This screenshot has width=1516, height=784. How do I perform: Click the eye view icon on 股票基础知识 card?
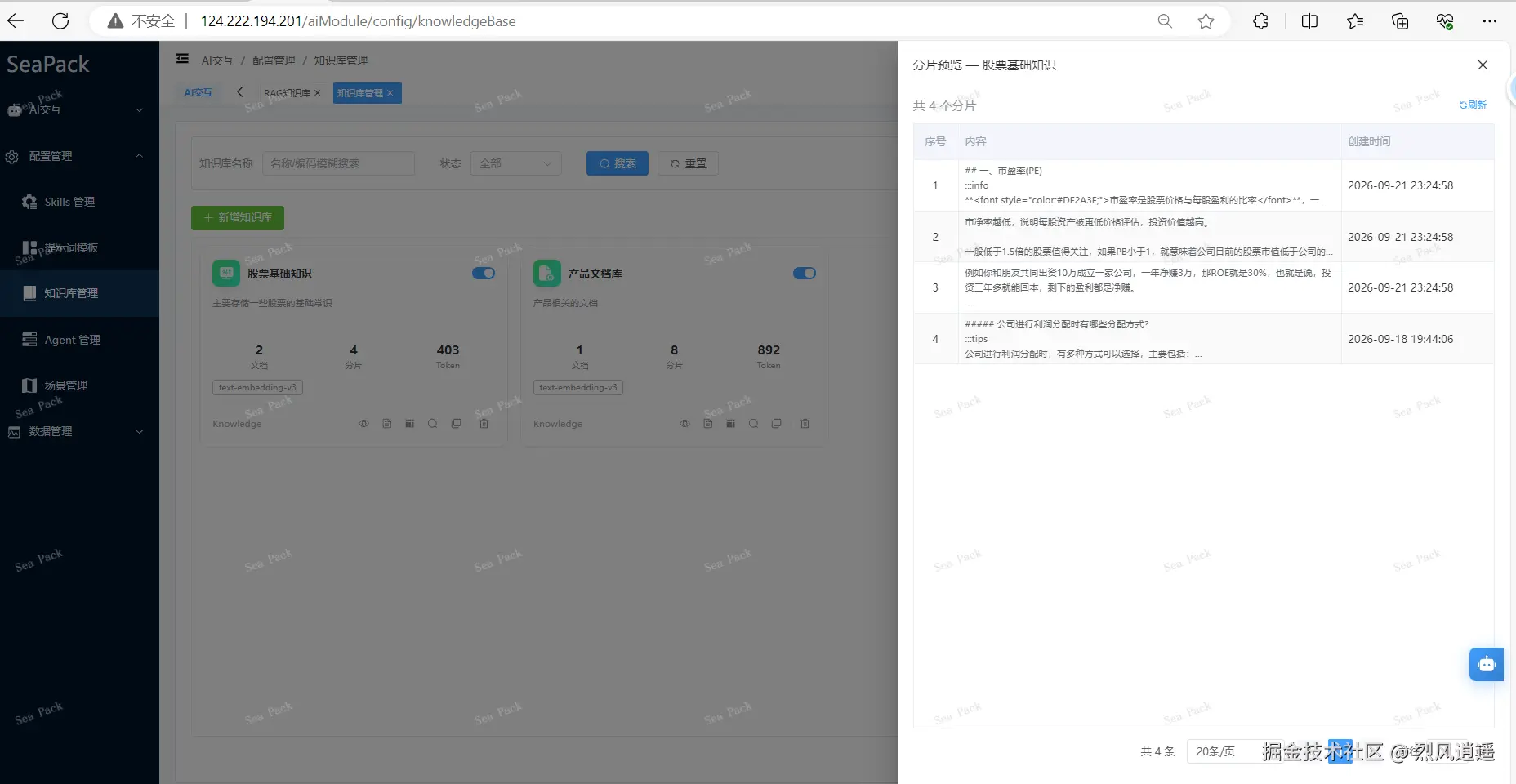point(364,424)
